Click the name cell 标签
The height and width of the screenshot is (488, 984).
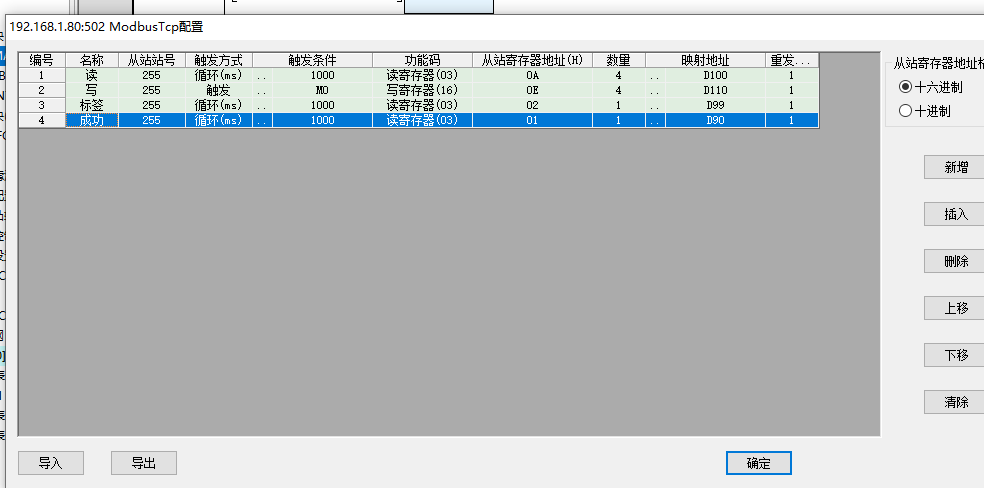[92, 105]
